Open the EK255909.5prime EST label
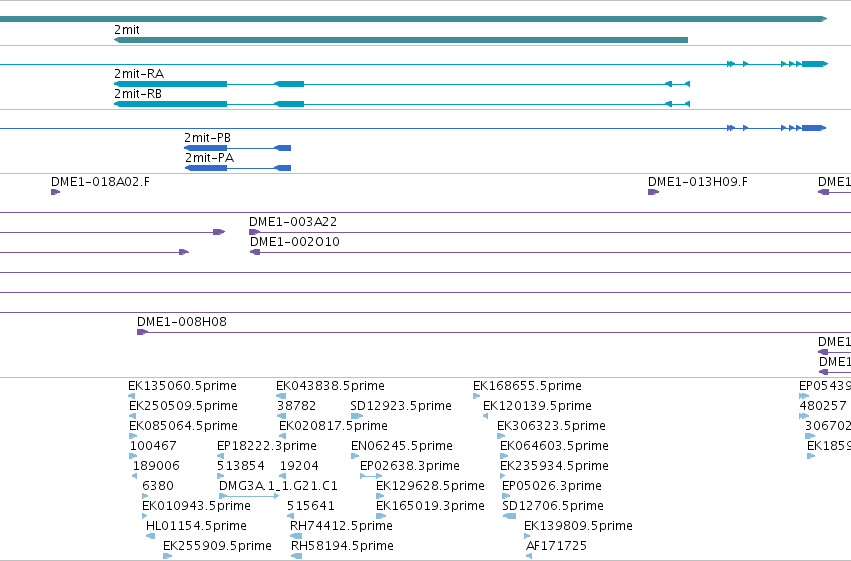 point(217,546)
